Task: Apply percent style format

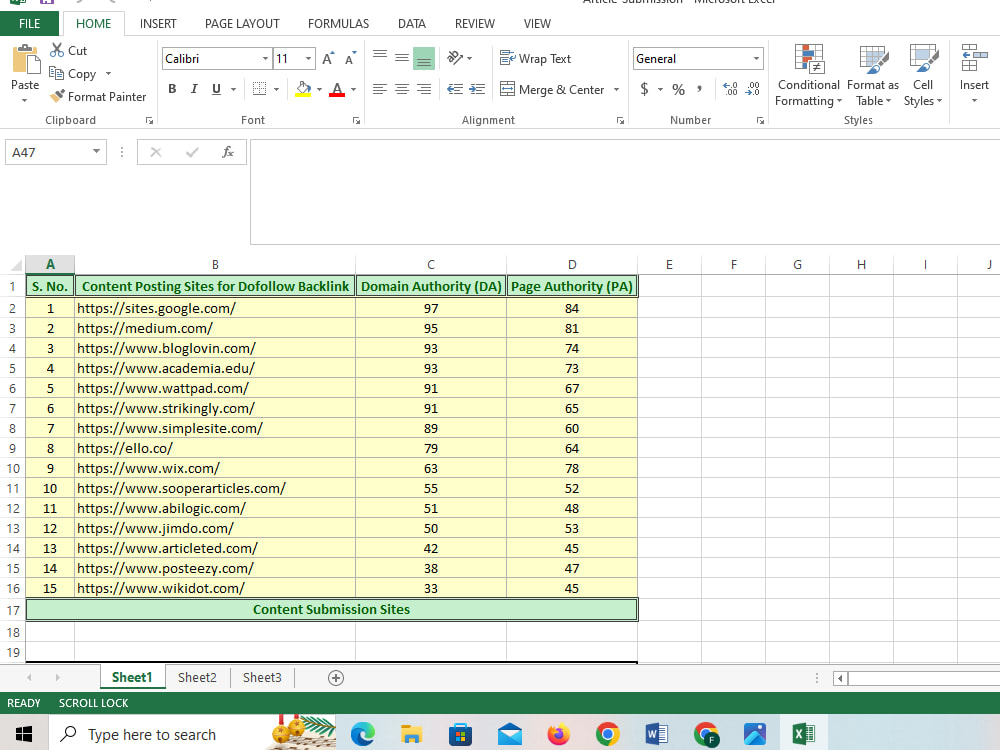Action: coord(679,89)
